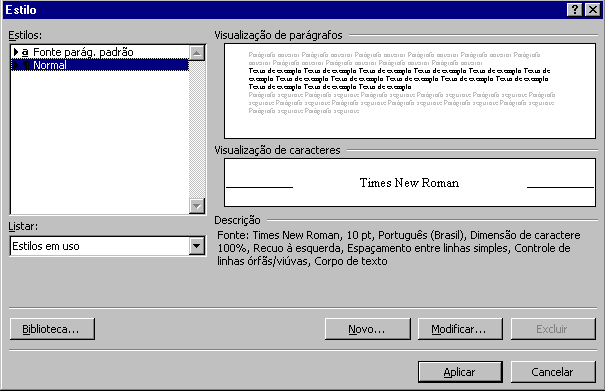
Task: Click the styles list up arrow
Action: [x=197, y=52]
